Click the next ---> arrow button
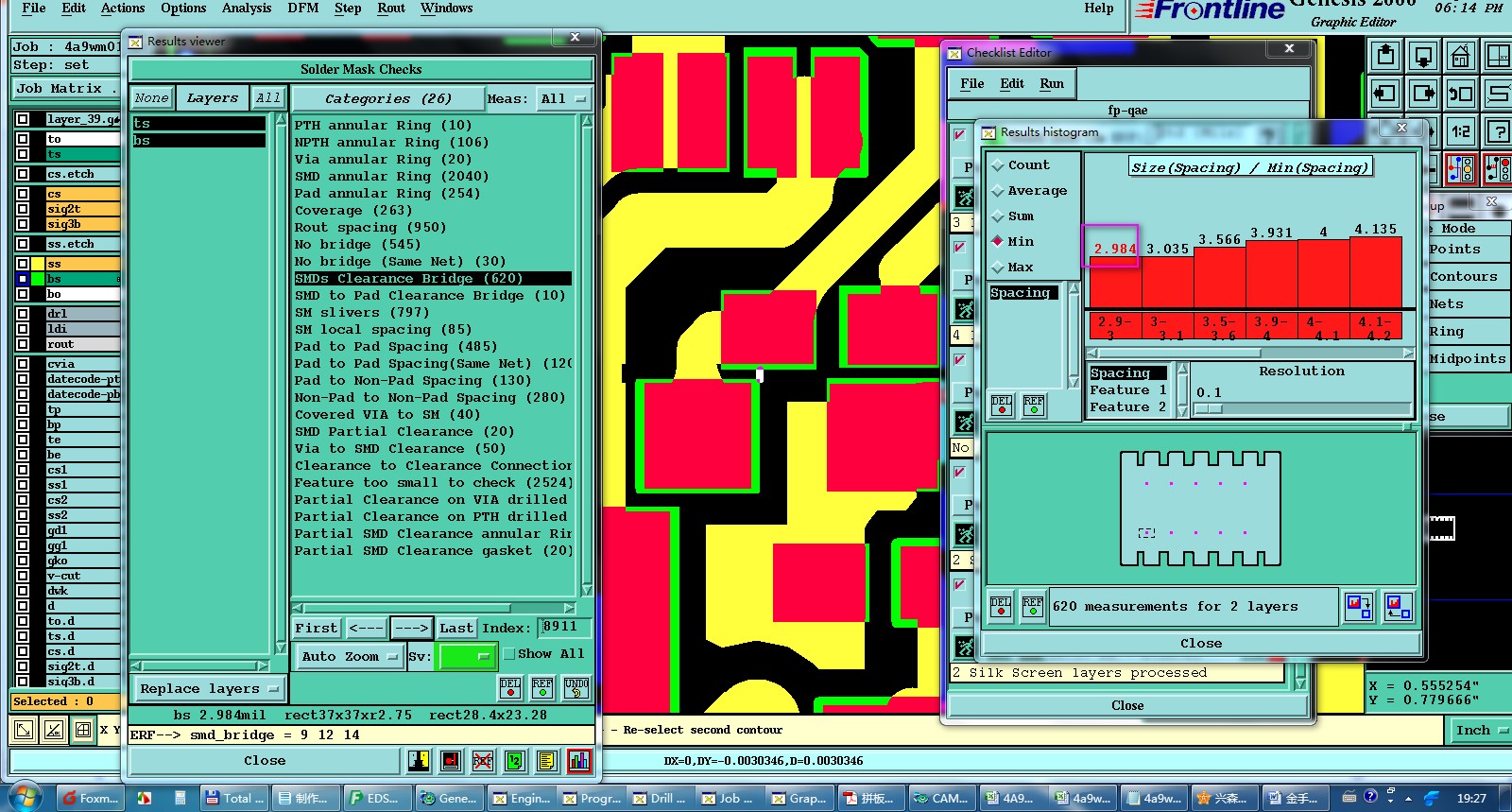Viewport: 1512px width, 812px height. tap(412, 628)
